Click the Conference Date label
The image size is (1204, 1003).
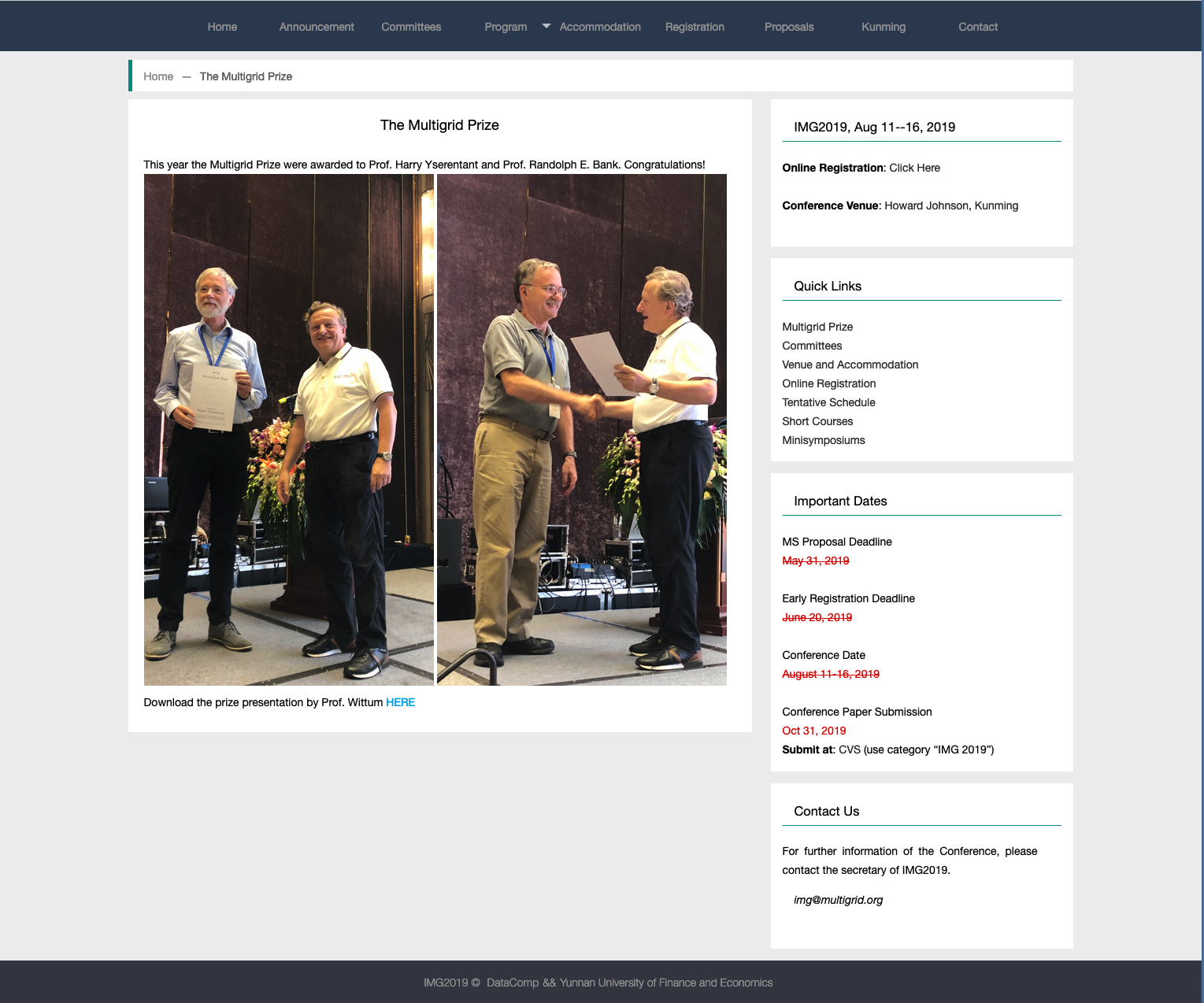click(824, 655)
